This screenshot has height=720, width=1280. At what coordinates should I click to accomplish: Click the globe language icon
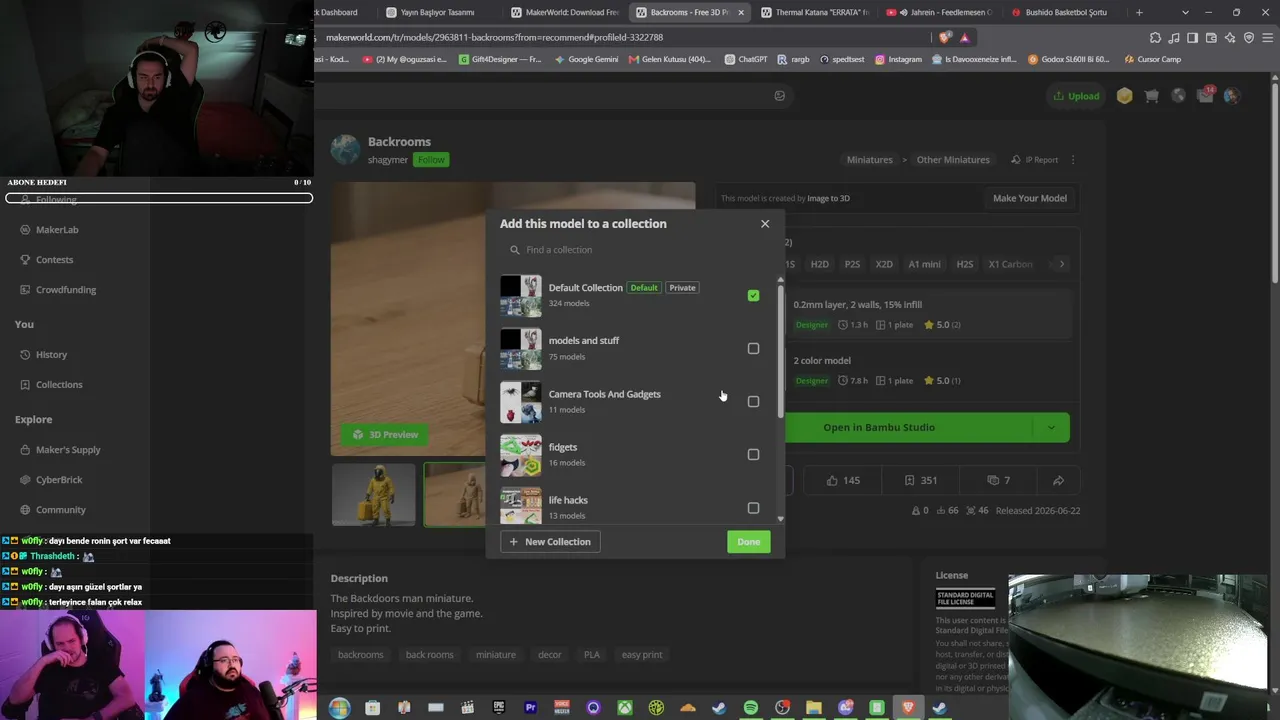[x=1179, y=96]
